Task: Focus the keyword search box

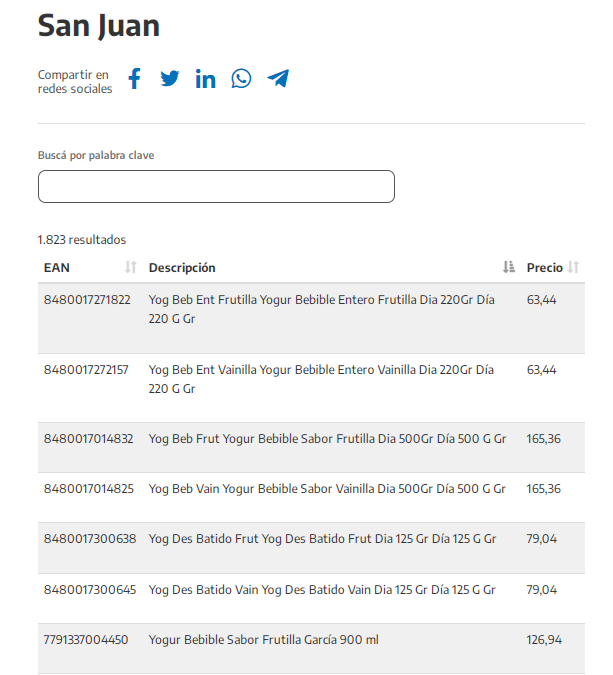Action: [216, 187]
